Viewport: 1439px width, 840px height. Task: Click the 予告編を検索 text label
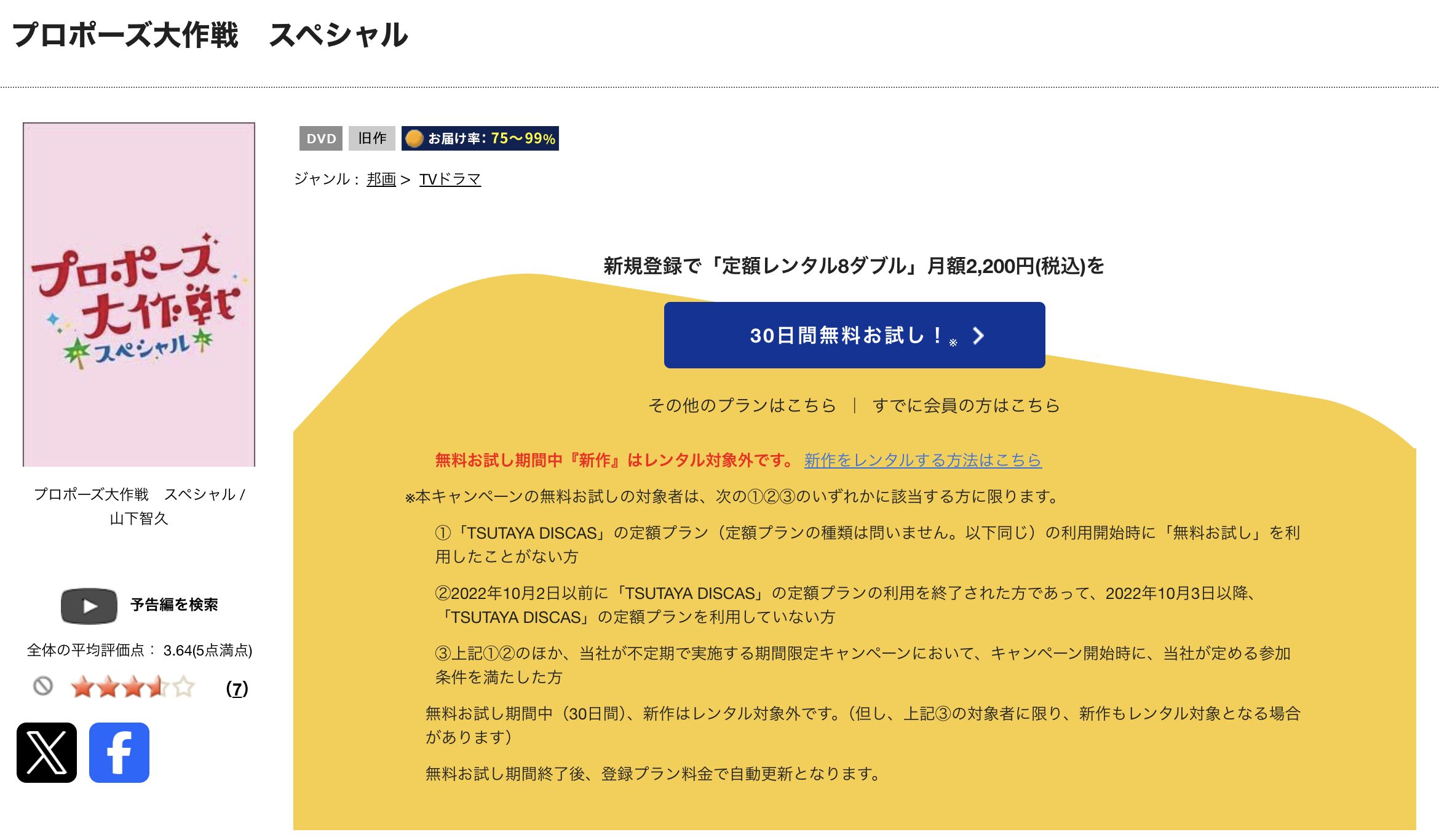pyautogui.click(x=175, y=604)
